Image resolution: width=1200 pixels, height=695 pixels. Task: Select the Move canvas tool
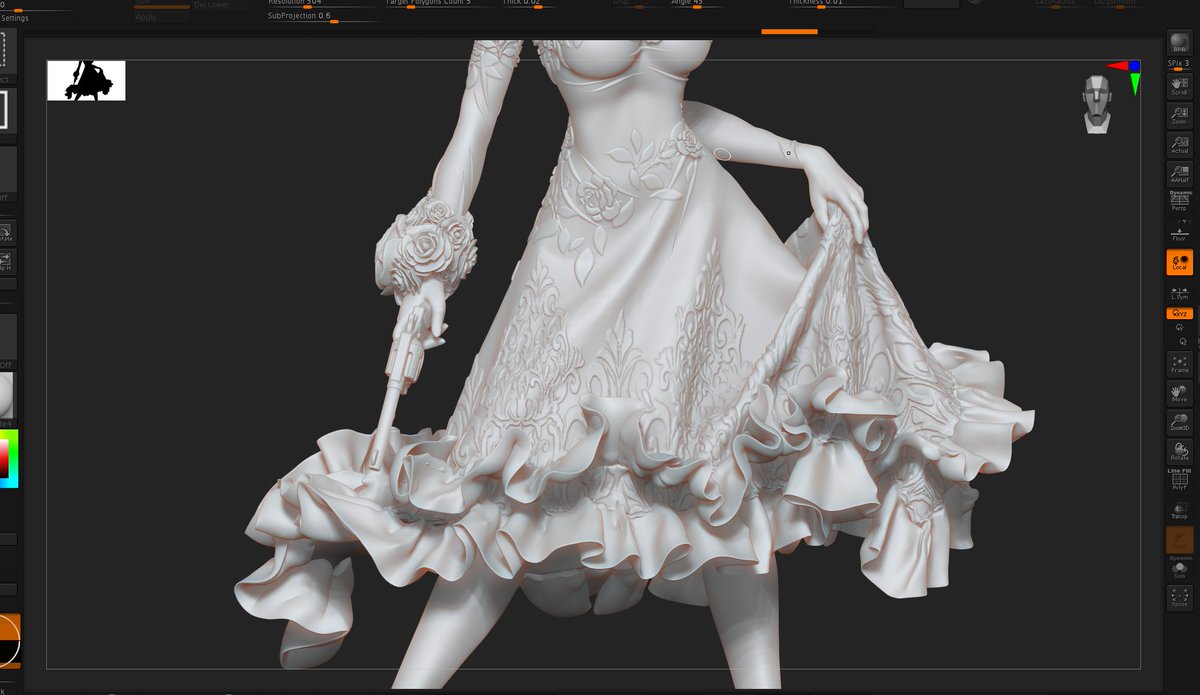pyautogui.click(x=1179, y=393)
